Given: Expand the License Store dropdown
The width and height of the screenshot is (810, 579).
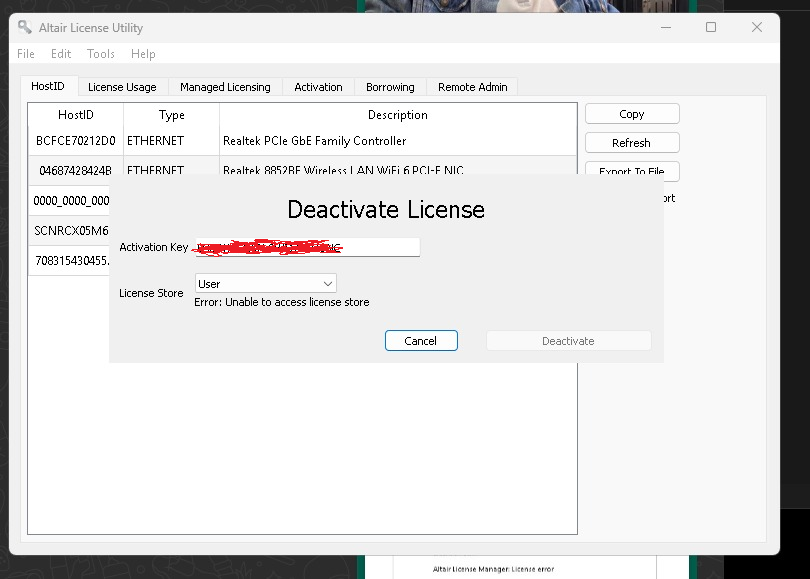Looking at the screenshot, I should pos(266,284).
